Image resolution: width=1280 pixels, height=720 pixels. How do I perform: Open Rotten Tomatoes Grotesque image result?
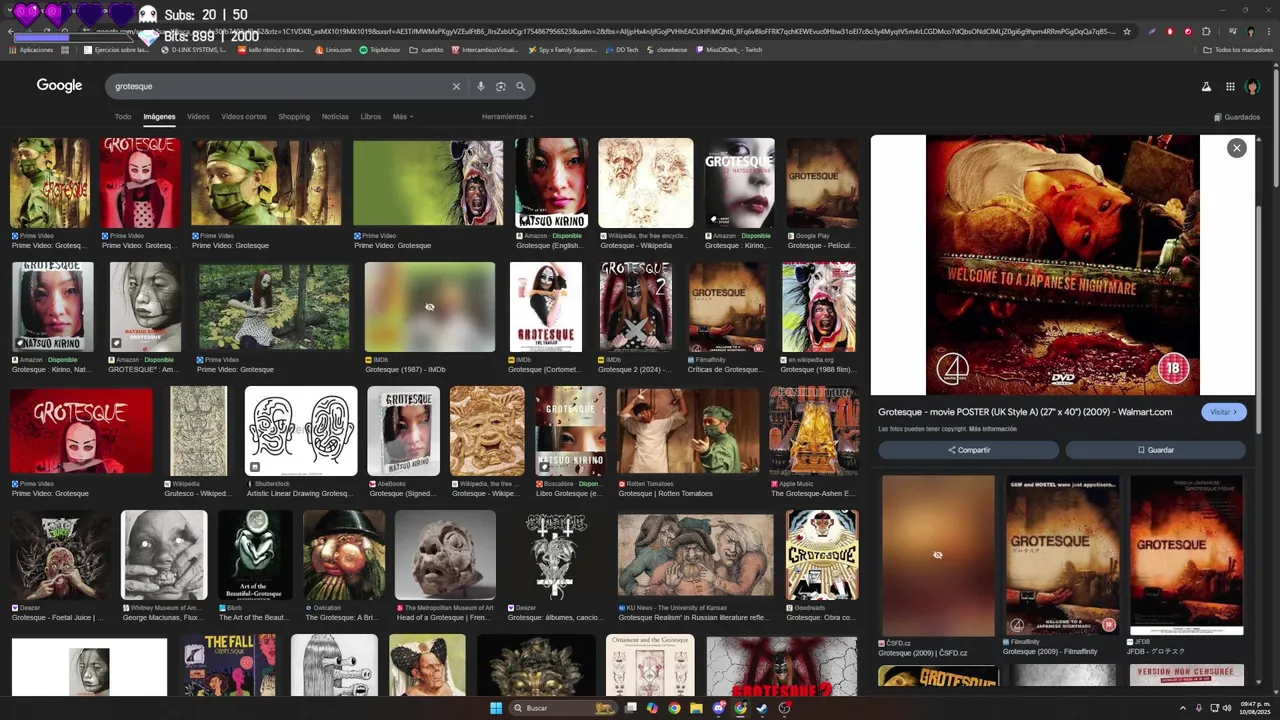tap(688, 431)
